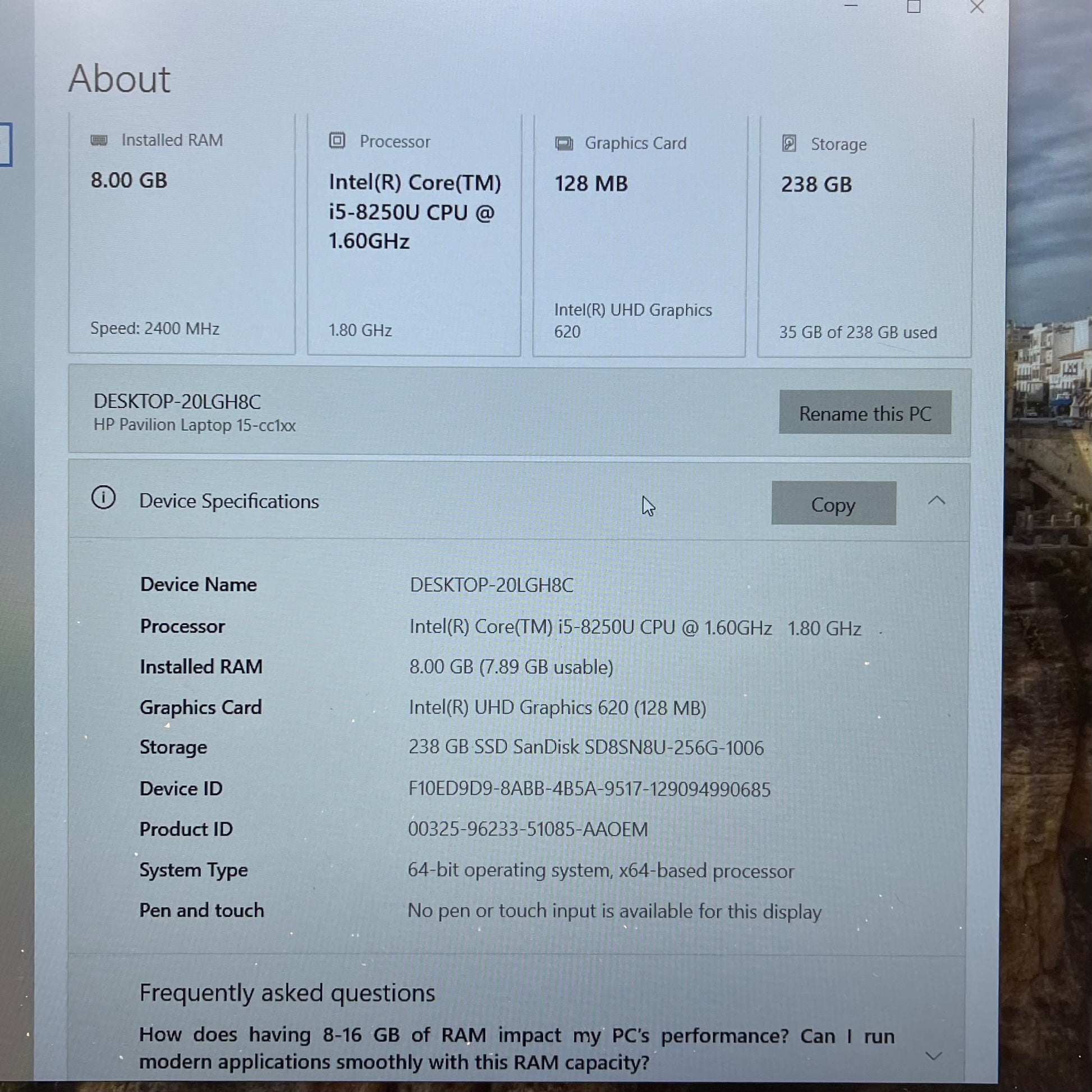Click the Storage drive icon

pyautogui.click(x=789, y=144)
